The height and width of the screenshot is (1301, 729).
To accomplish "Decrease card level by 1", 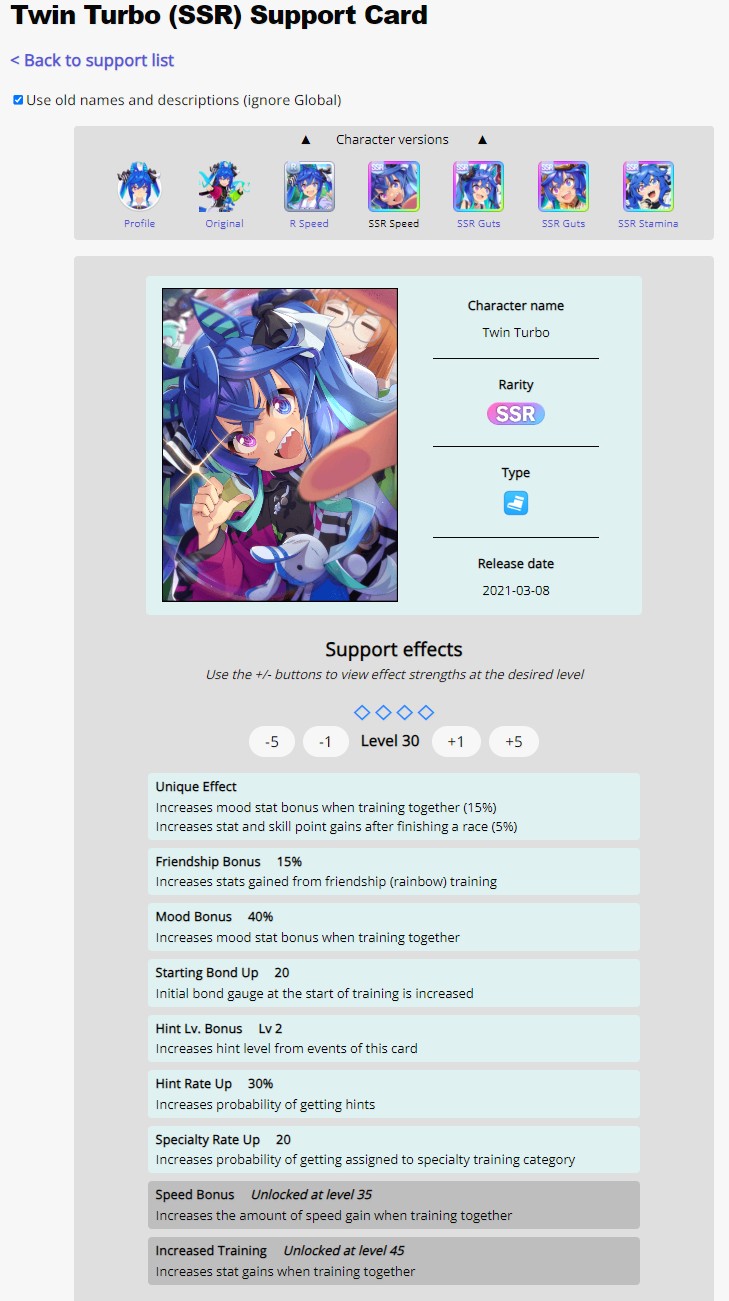I will point(326,742).
